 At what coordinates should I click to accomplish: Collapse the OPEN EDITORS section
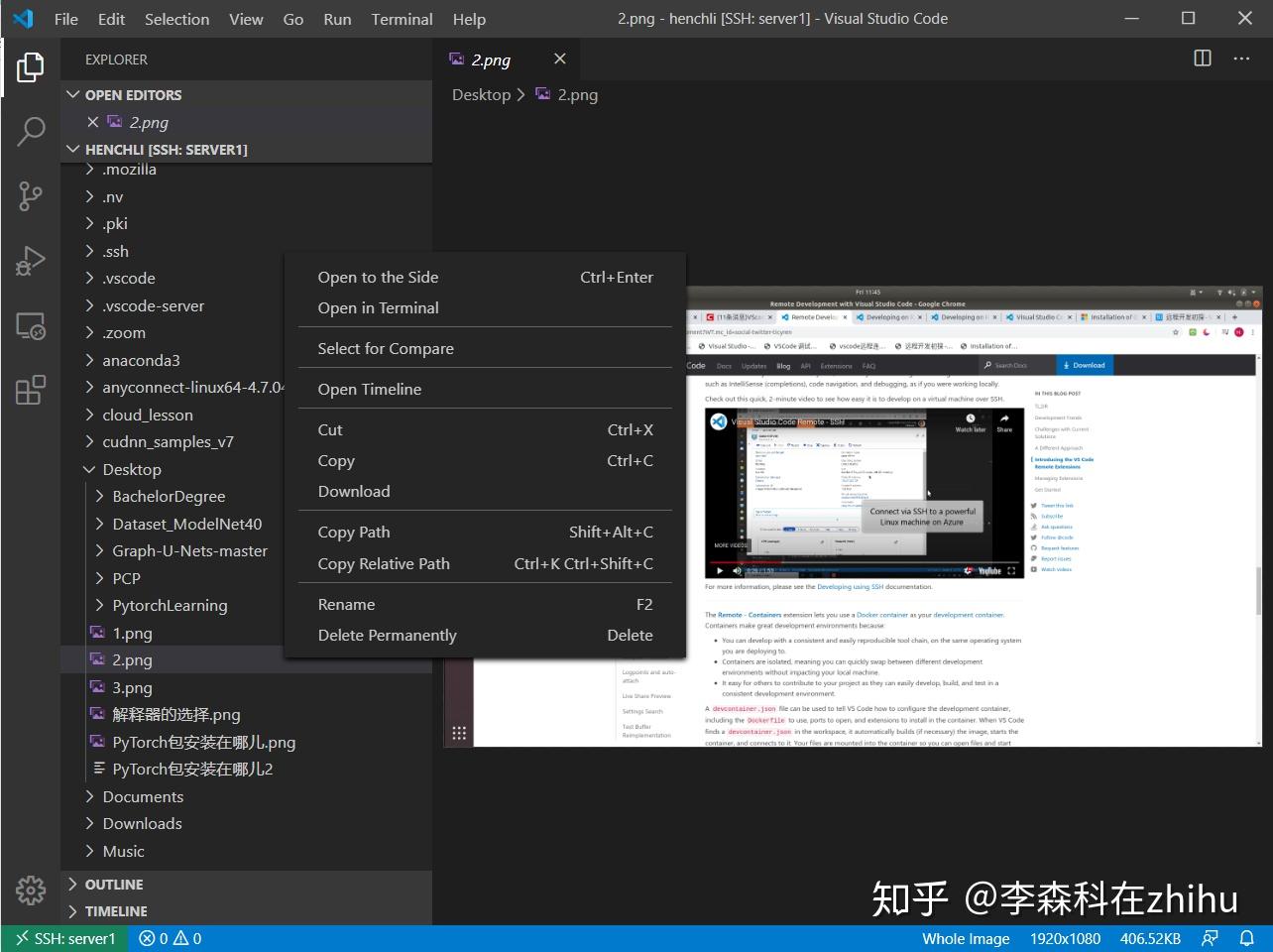(133, 94)
